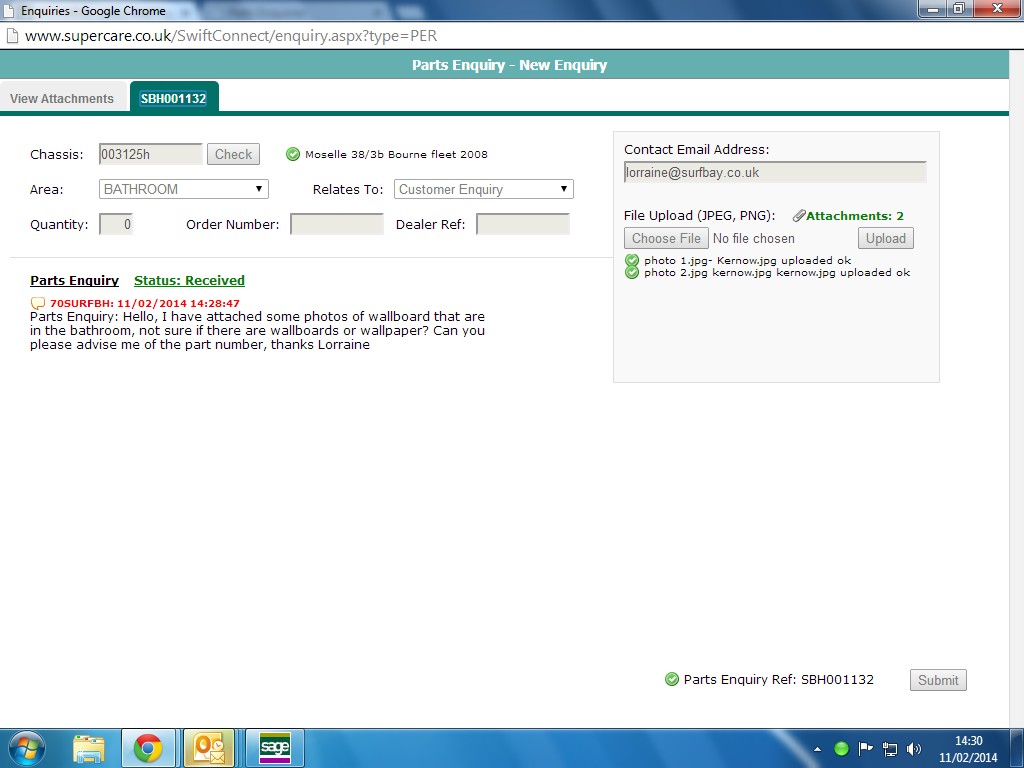Viewport: 1024px width, 768px height.
Task: Click the volume speaker icon
Action: 914,749
